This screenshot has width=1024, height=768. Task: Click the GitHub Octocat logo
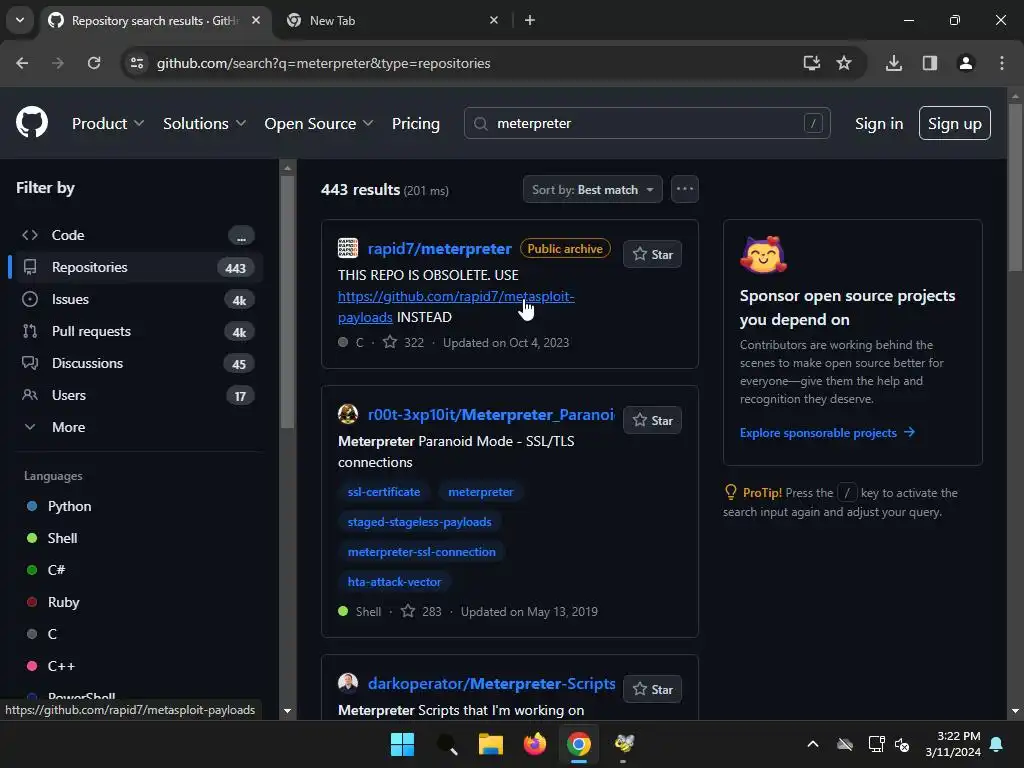32,123
